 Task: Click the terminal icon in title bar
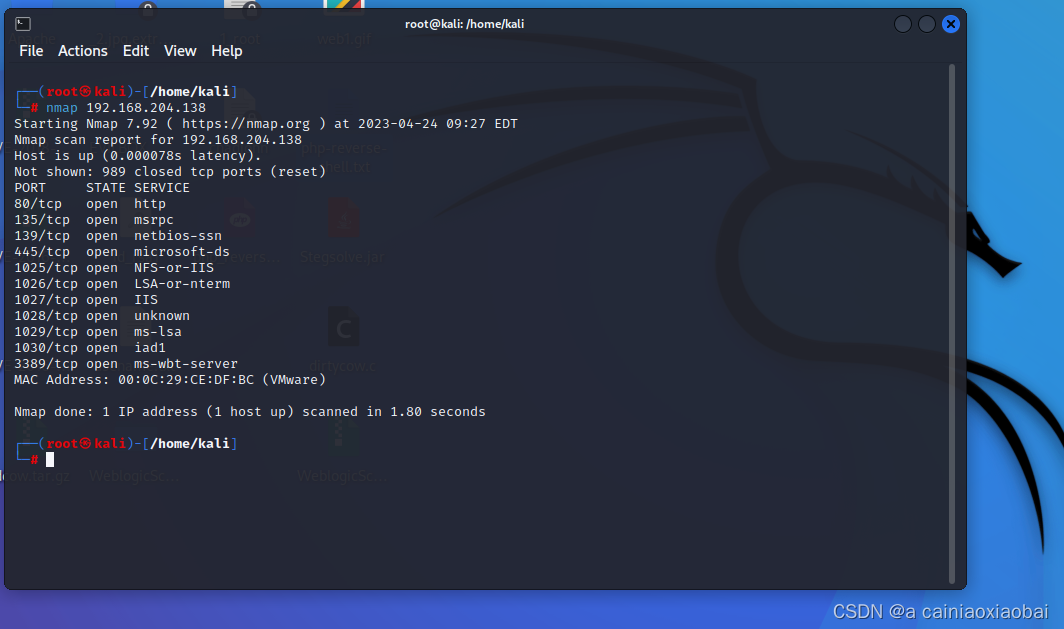[x=22, y=24]
